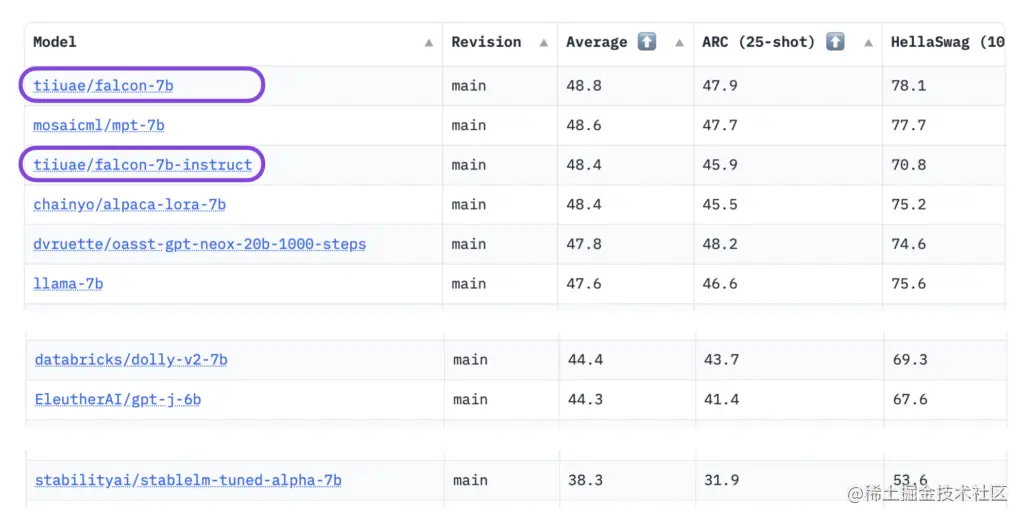Open the tiiuae/falcon-7b model link
1024x520 pixels.
[x=103, y=86]
